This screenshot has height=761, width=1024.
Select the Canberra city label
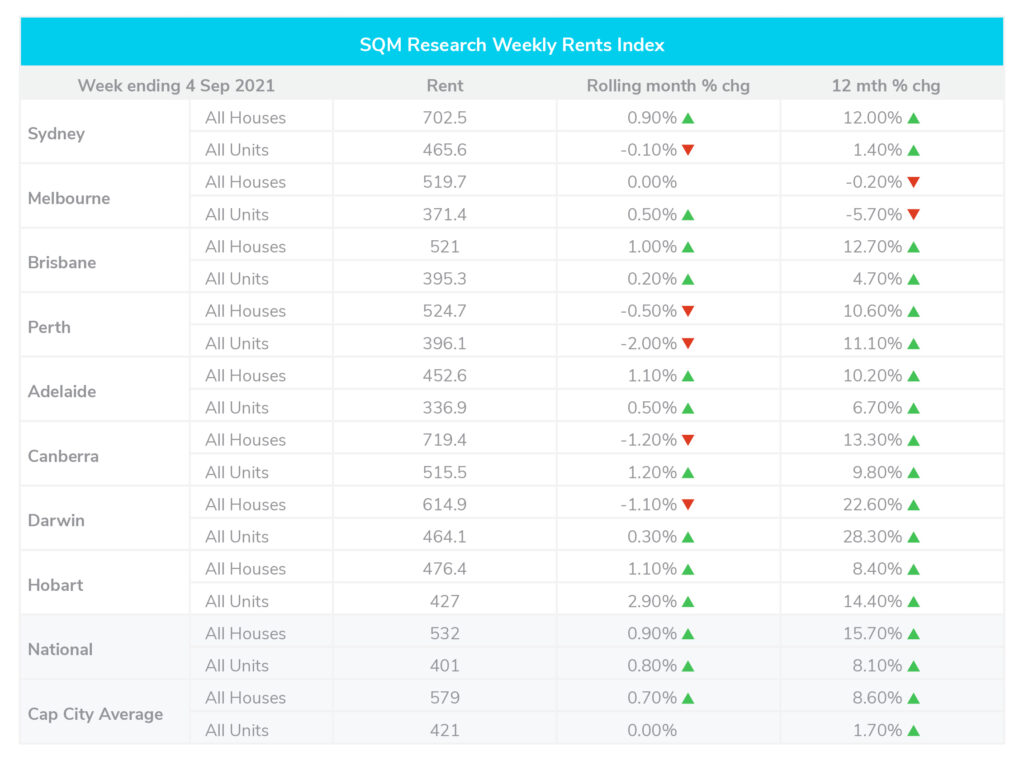pos(63,456)
